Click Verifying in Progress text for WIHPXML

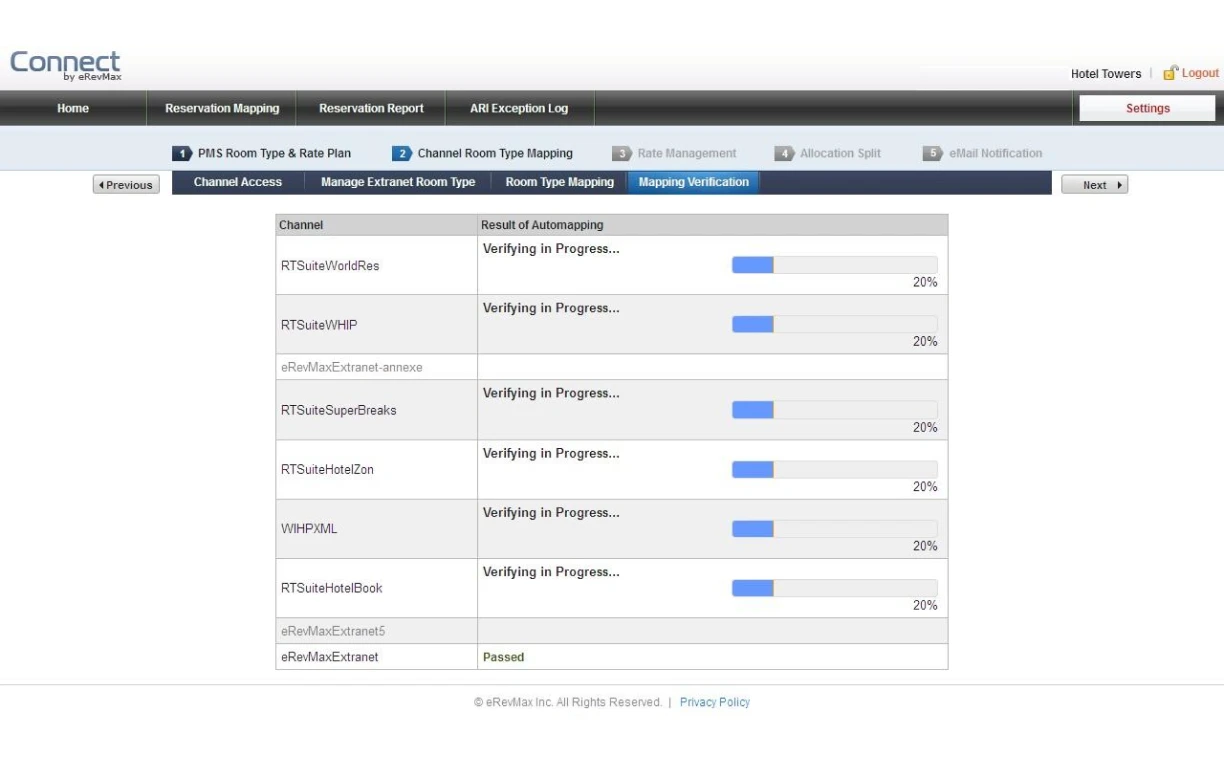tap(551, 513)
